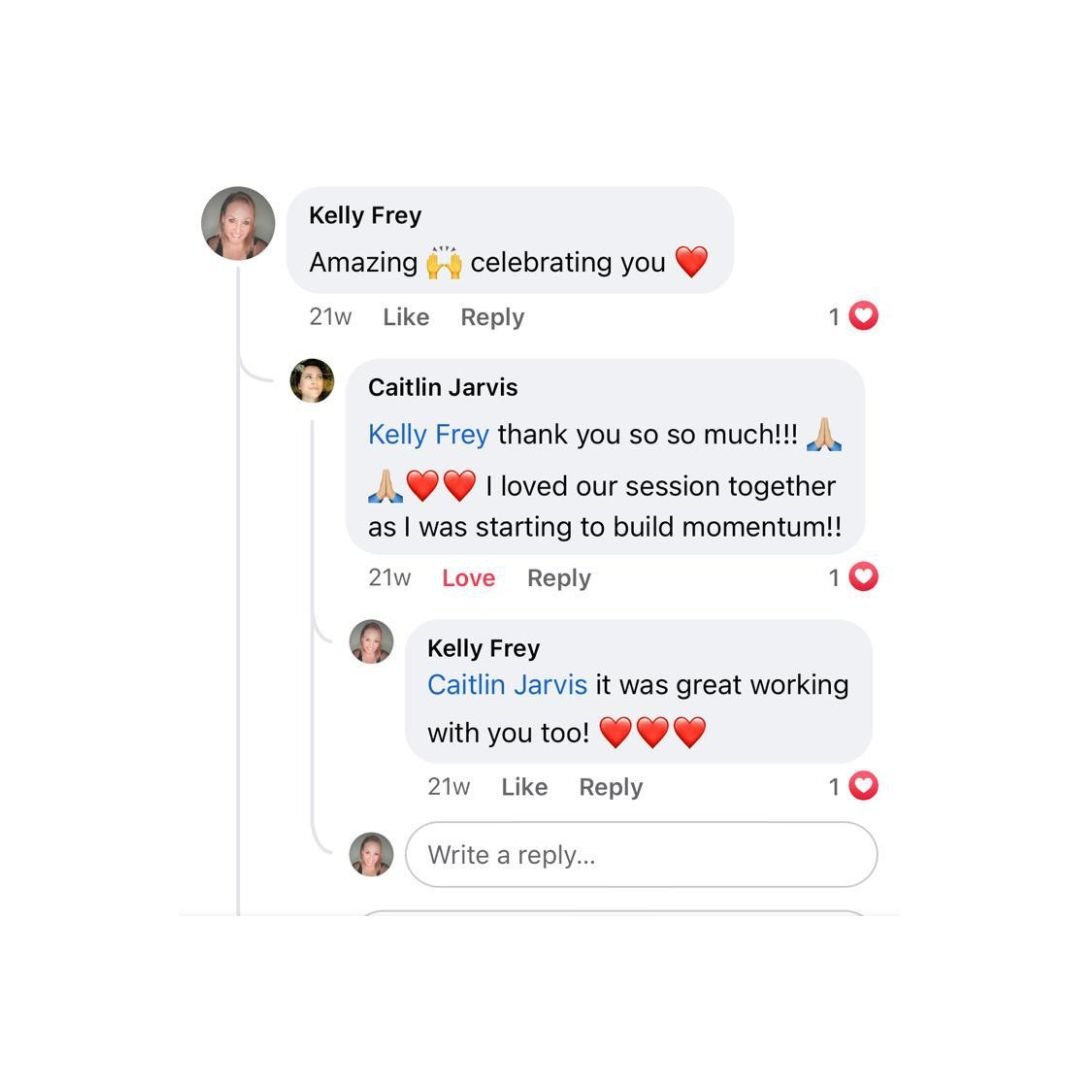
Task: Open Kelly Frey's profile picture on top comment
Action: click(238, 223)
